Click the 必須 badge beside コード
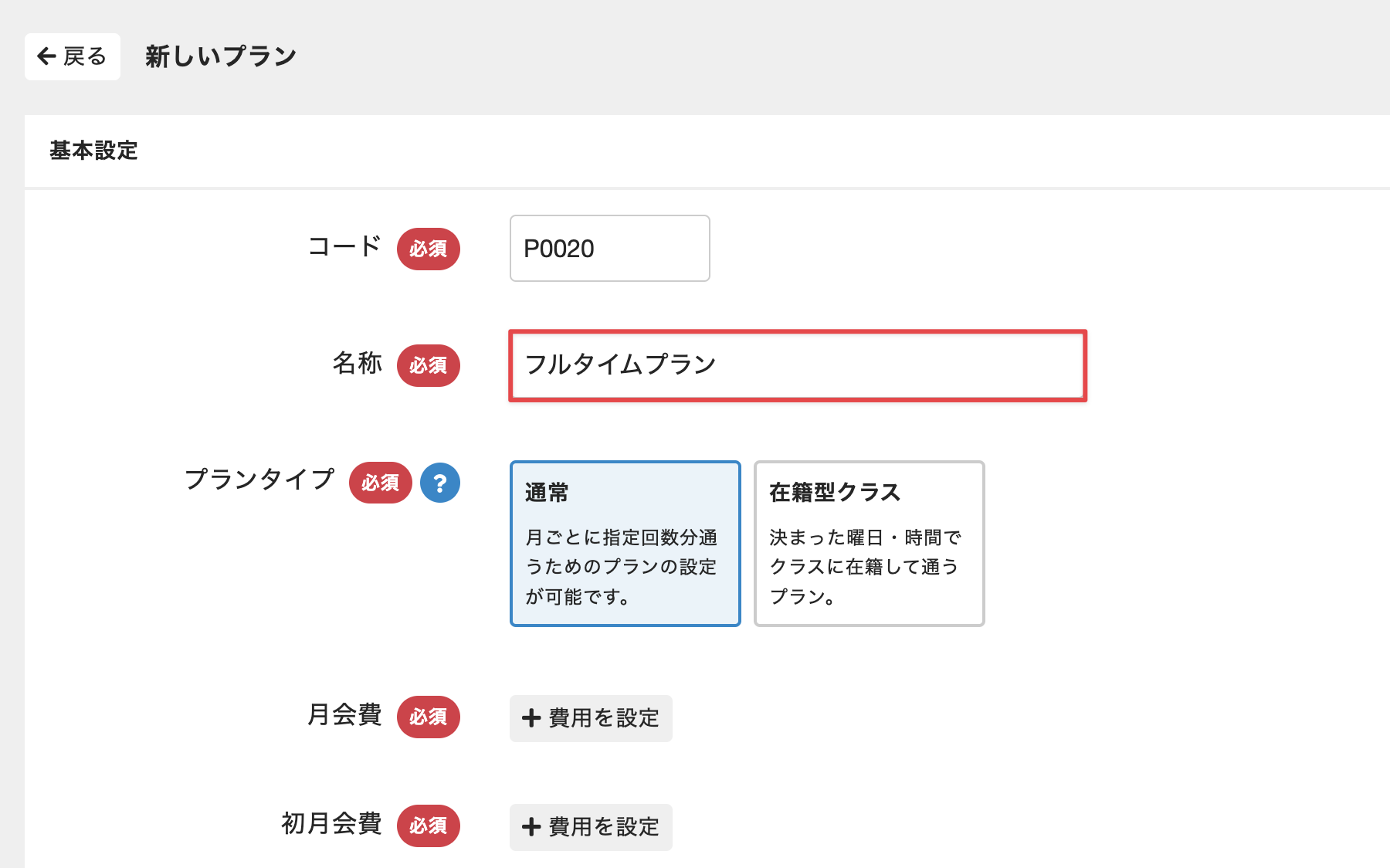Screen dimensions: 1390x868 (429, 249)
